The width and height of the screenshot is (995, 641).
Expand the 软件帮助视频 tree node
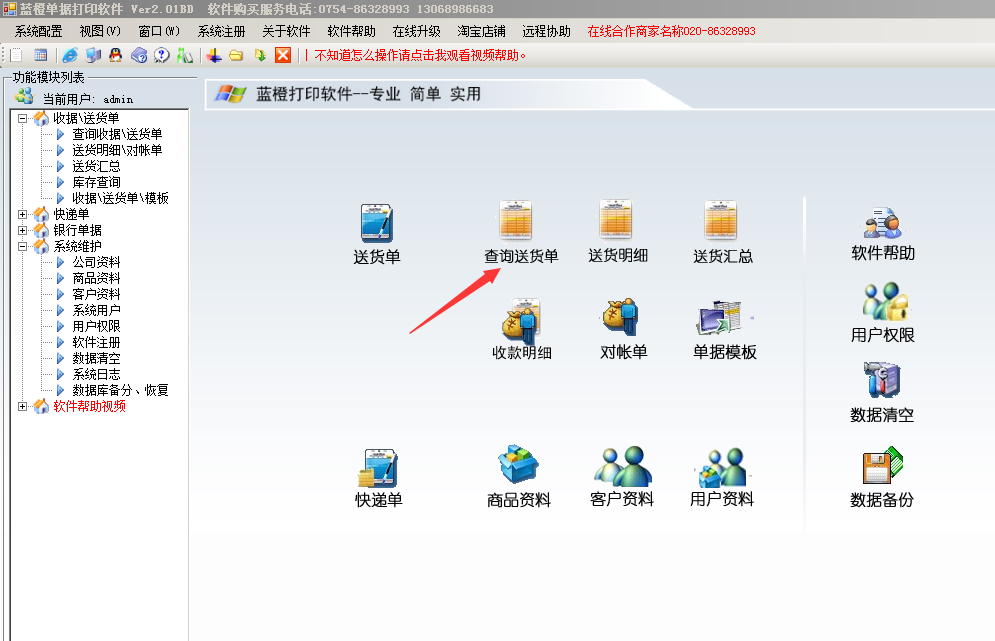pyautogui.click(x=22, y=406)
